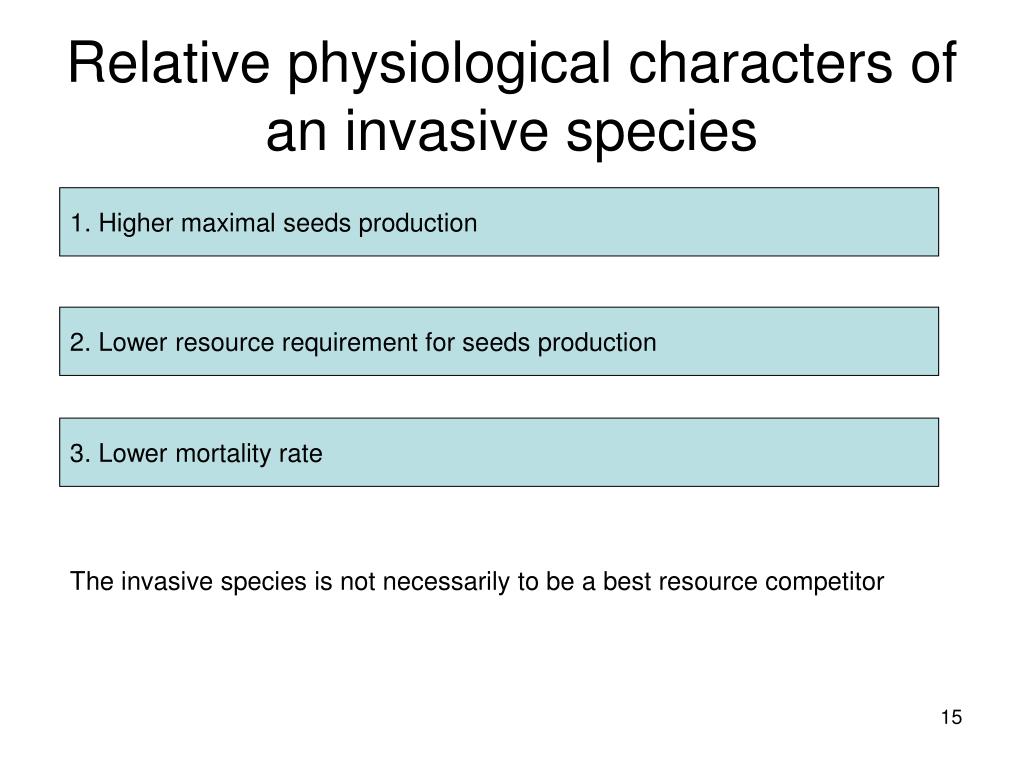Select the word 'characters' in the title

(x=760, y=63)
